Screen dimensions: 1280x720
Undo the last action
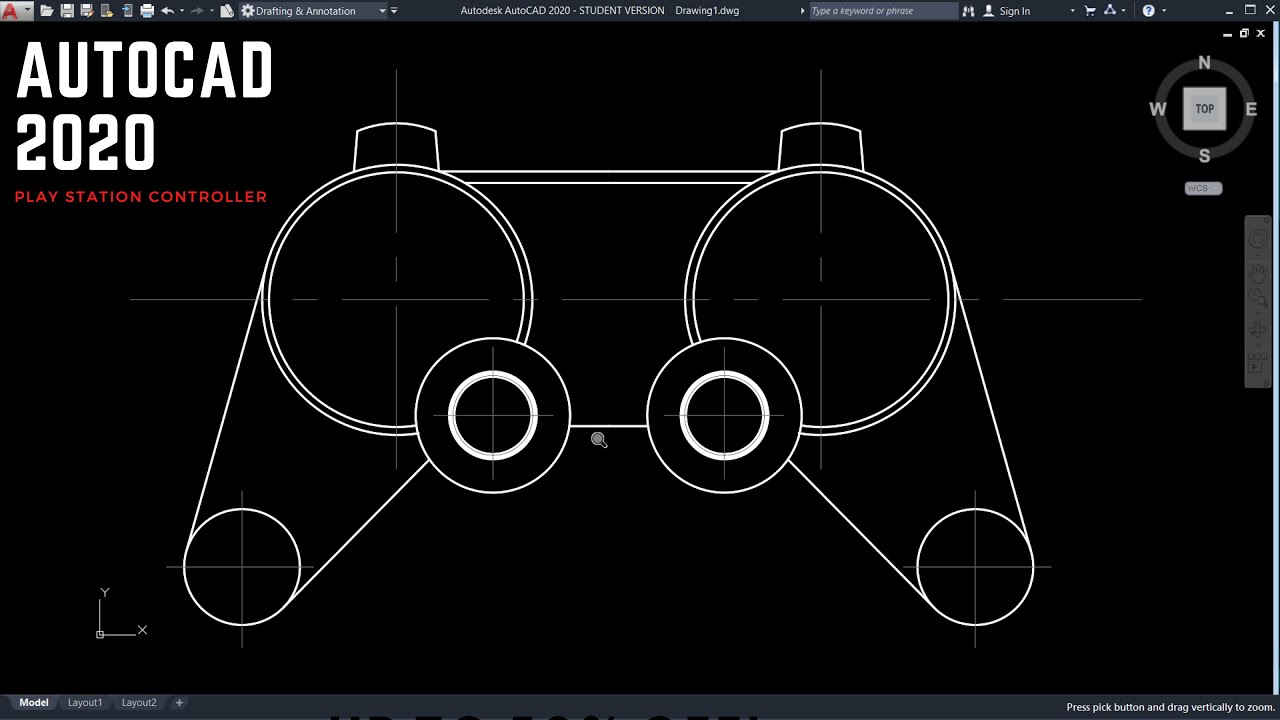(167, 11)
